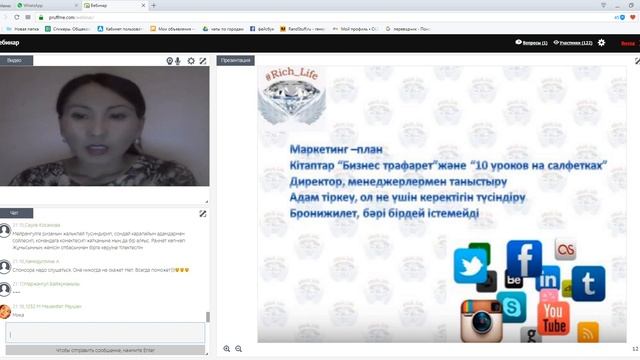Image resolution: width=640 pixels, height=360 pixels.
Task: Toggle the microphone in the video panel
Action: [x=178, y=61]
